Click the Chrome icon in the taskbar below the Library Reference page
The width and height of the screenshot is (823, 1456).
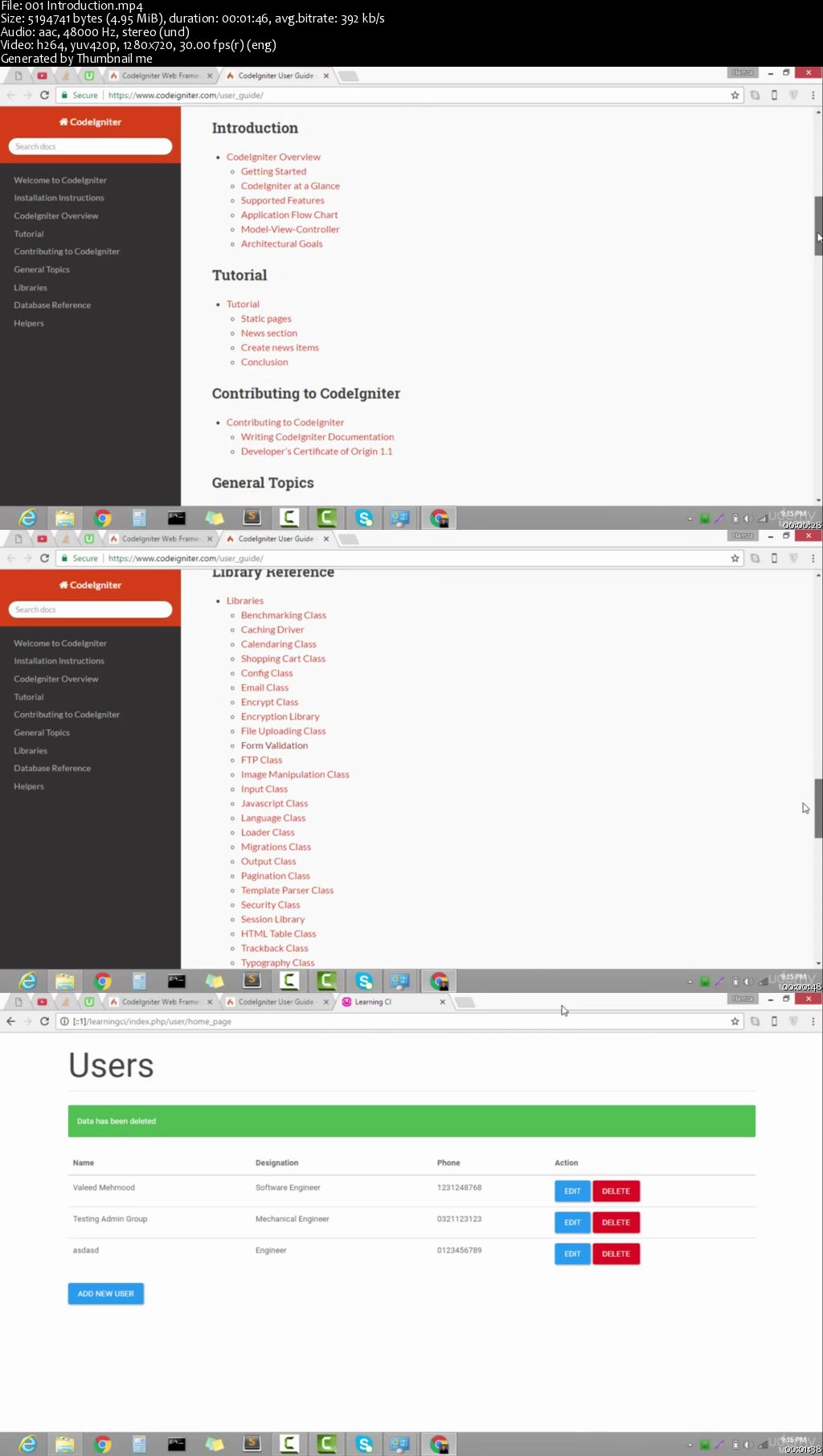[x=102, y=981]
